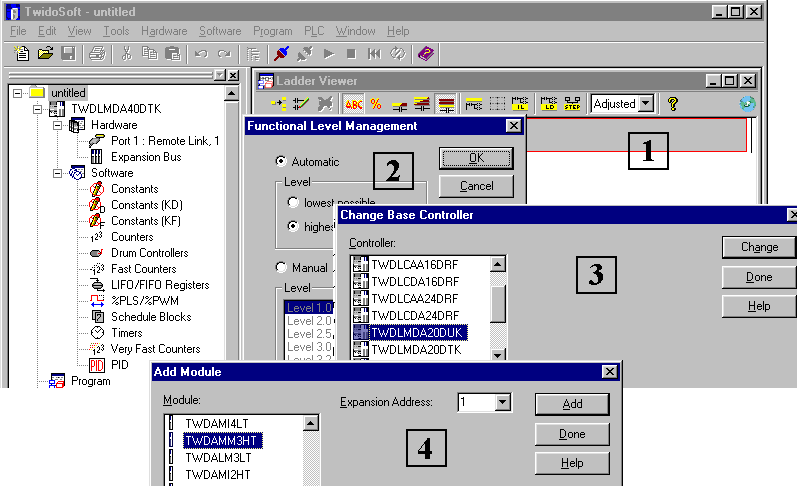Select Very Fast Counters in the tree

pyautogui.click(x=156, y=349)
